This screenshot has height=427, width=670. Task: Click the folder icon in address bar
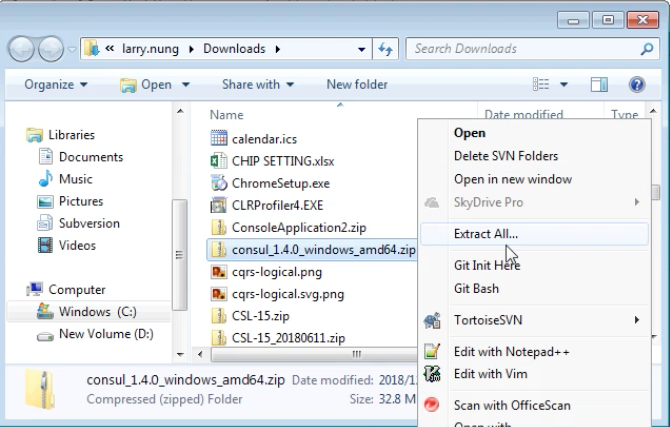91,48
